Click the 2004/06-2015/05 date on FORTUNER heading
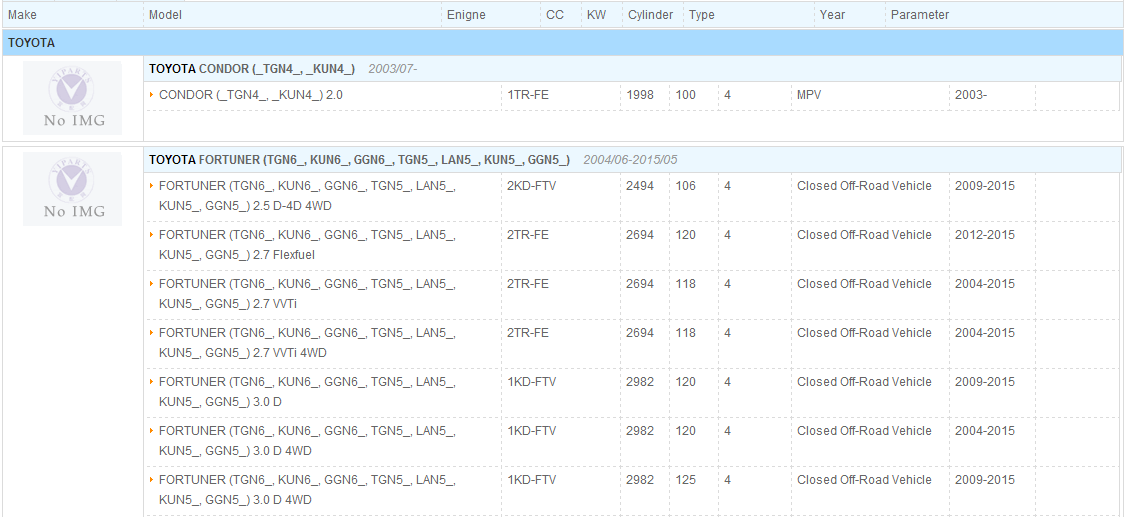The height and width of the screenshot is (517, 1126). coord(630,159)
